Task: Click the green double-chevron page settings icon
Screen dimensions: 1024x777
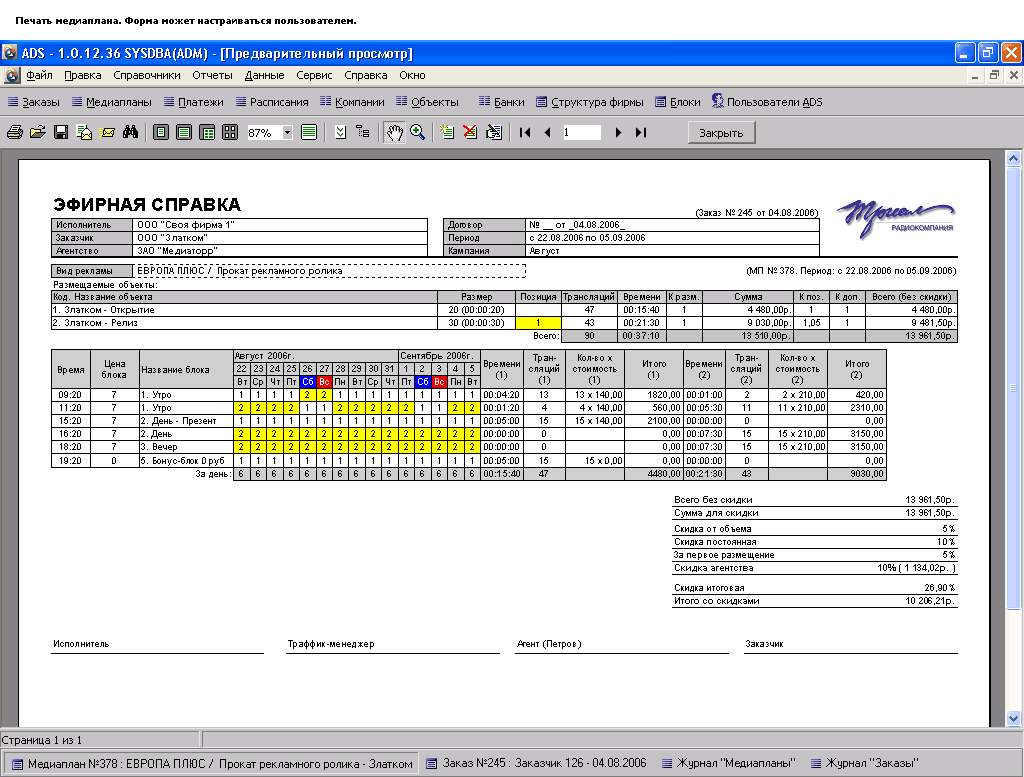Action: click(340, 133)
